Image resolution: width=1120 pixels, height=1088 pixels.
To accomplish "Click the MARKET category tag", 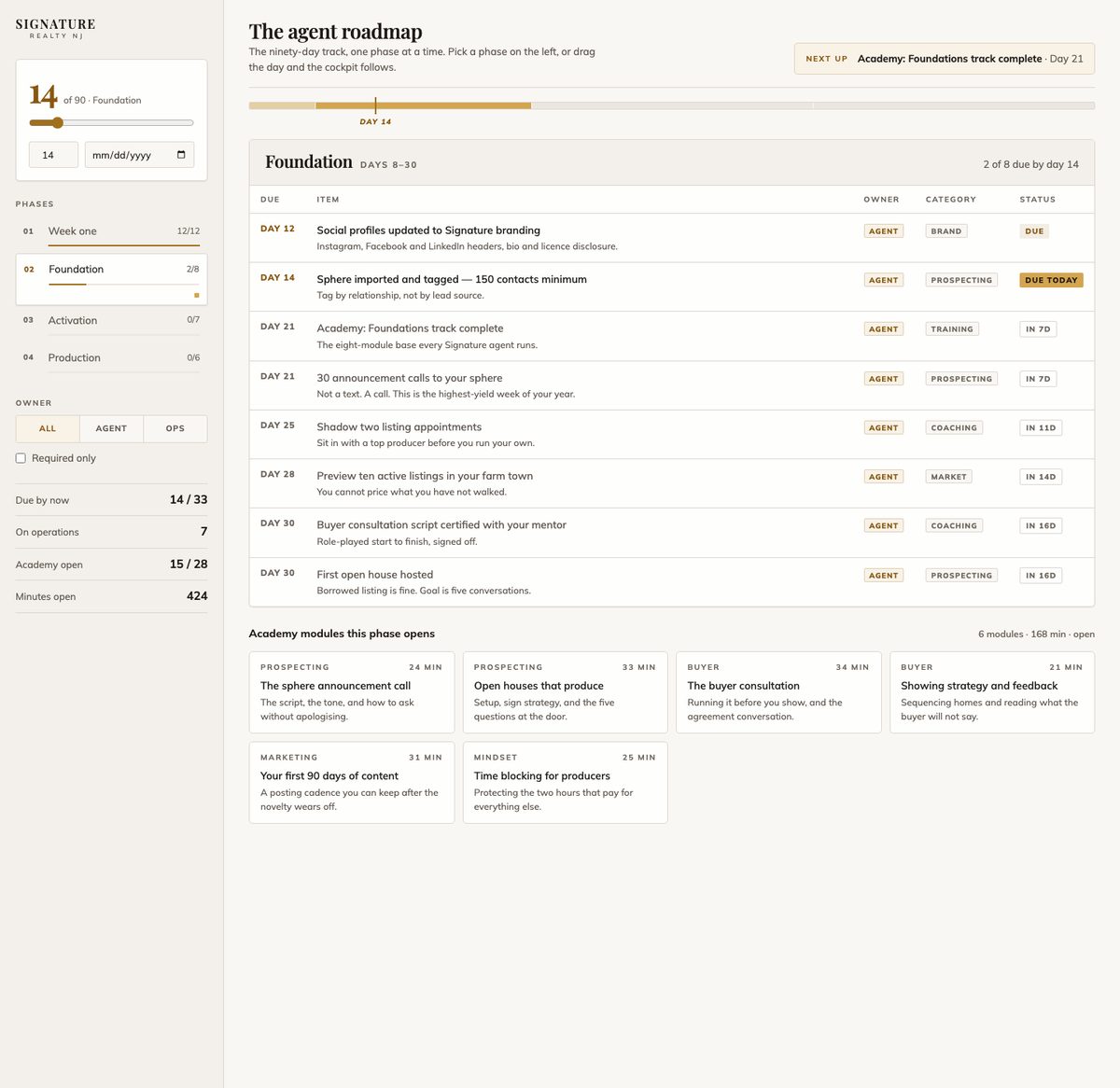I will 948,477.
